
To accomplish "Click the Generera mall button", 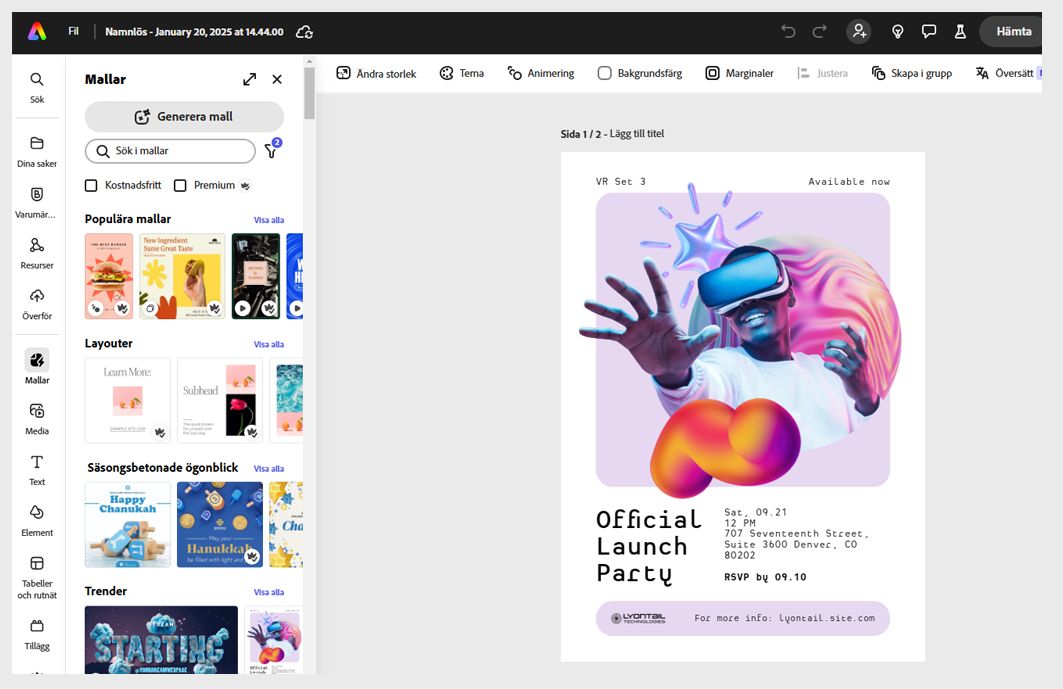I will 184,117.
